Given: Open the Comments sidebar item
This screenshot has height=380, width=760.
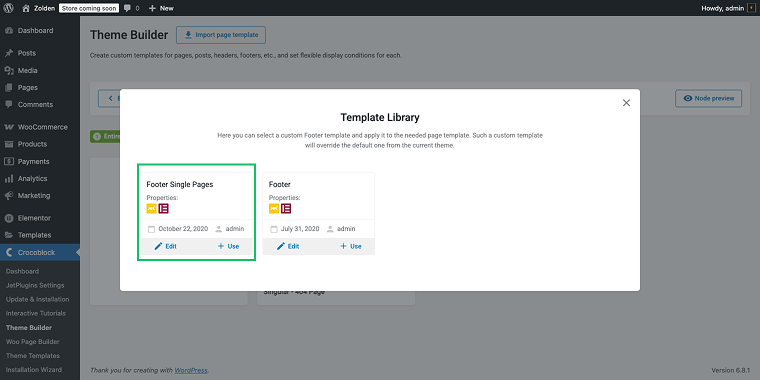Looking at the screenshot, I should 35,105.
